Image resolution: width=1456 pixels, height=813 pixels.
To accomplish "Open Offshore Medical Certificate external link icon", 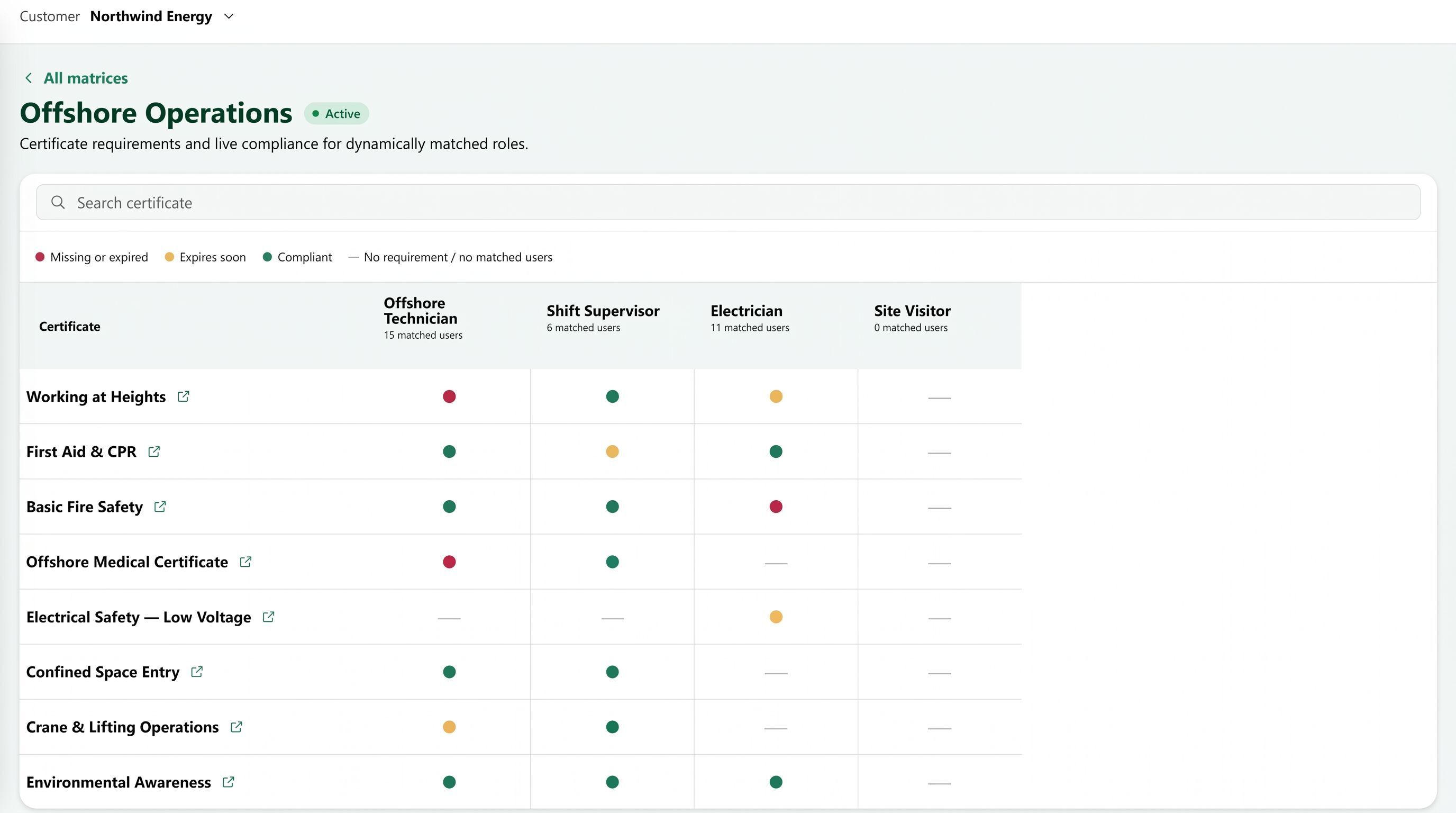I will pos(245,562).
